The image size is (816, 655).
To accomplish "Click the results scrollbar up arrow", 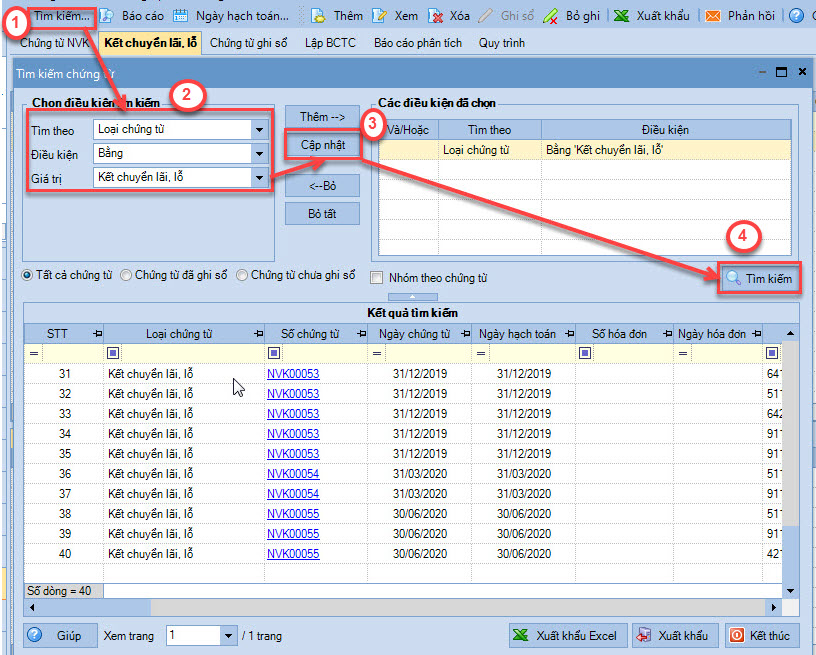I will click(790, 333).
